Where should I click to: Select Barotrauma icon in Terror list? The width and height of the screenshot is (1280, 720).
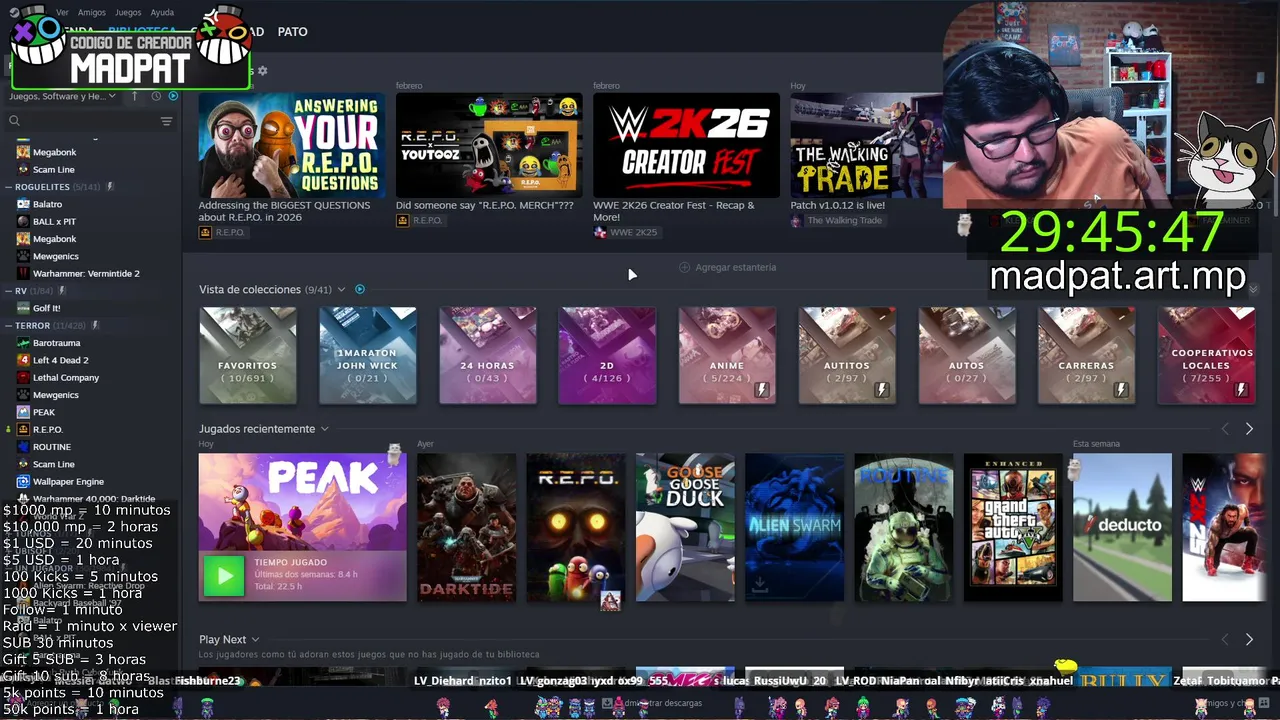point(23,343)
